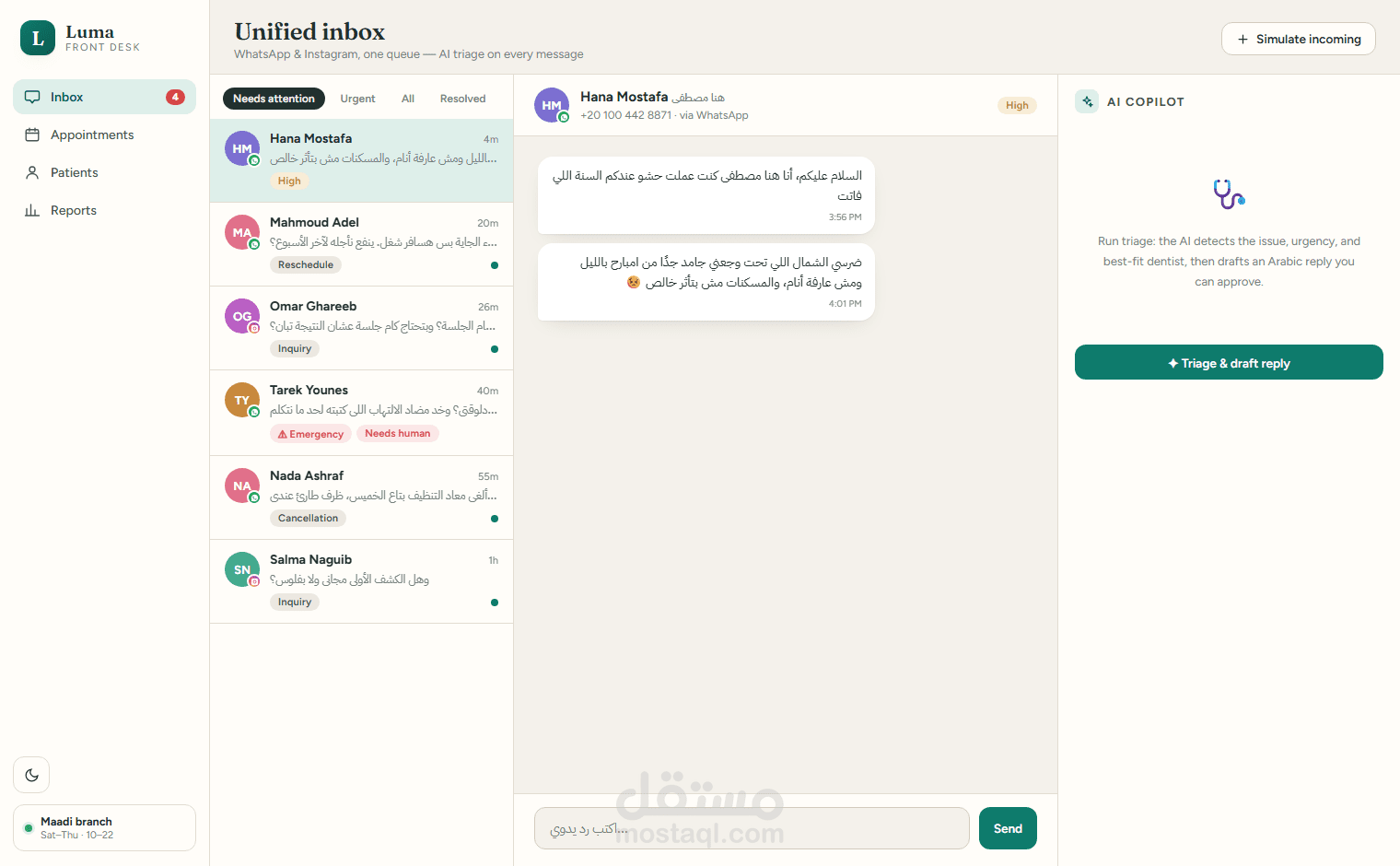The image size is (1400, 866).
Task: Click Salma Naguib's SN avatar
Action: pyautogui.click(x=242, y=569)
